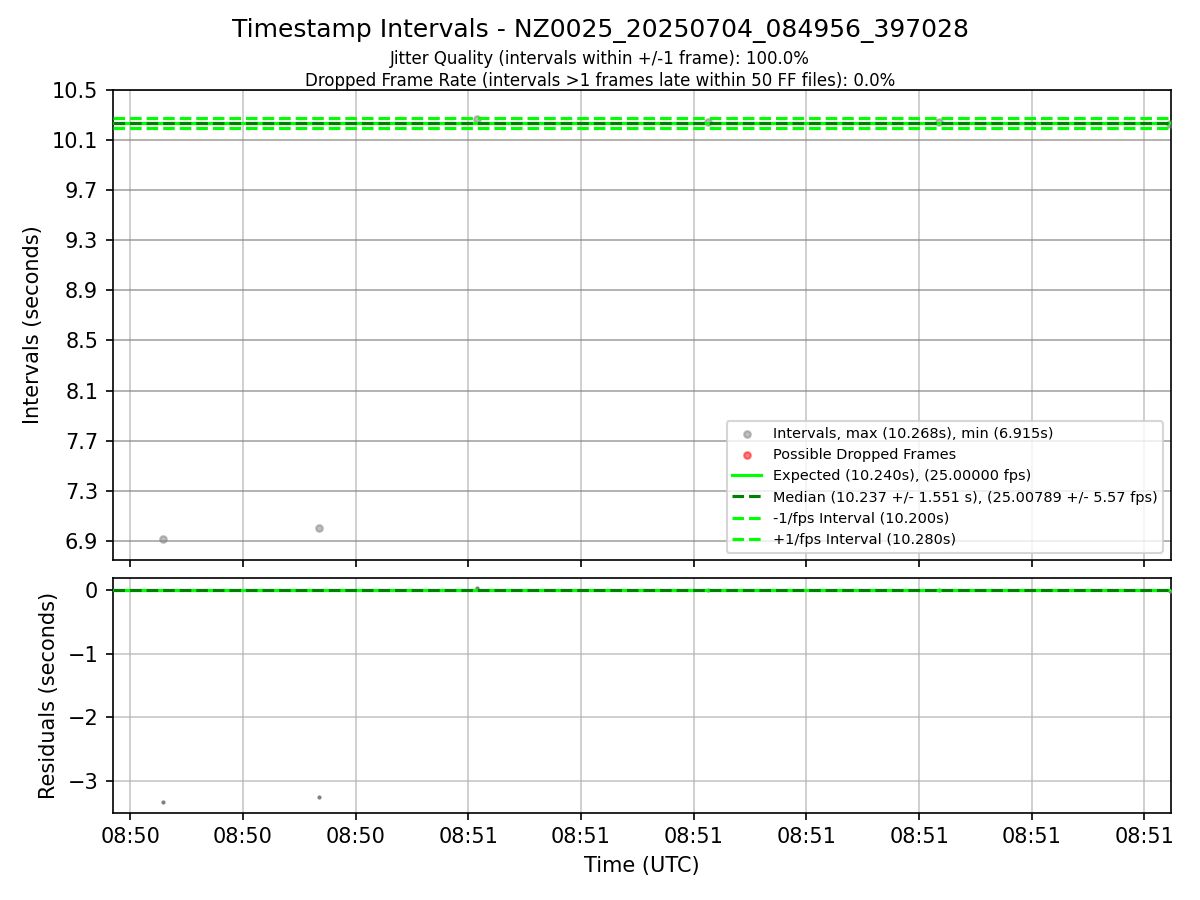Click residuals tick label −1
Viewport: 1200px width, 900px height.
click(84, 654)
